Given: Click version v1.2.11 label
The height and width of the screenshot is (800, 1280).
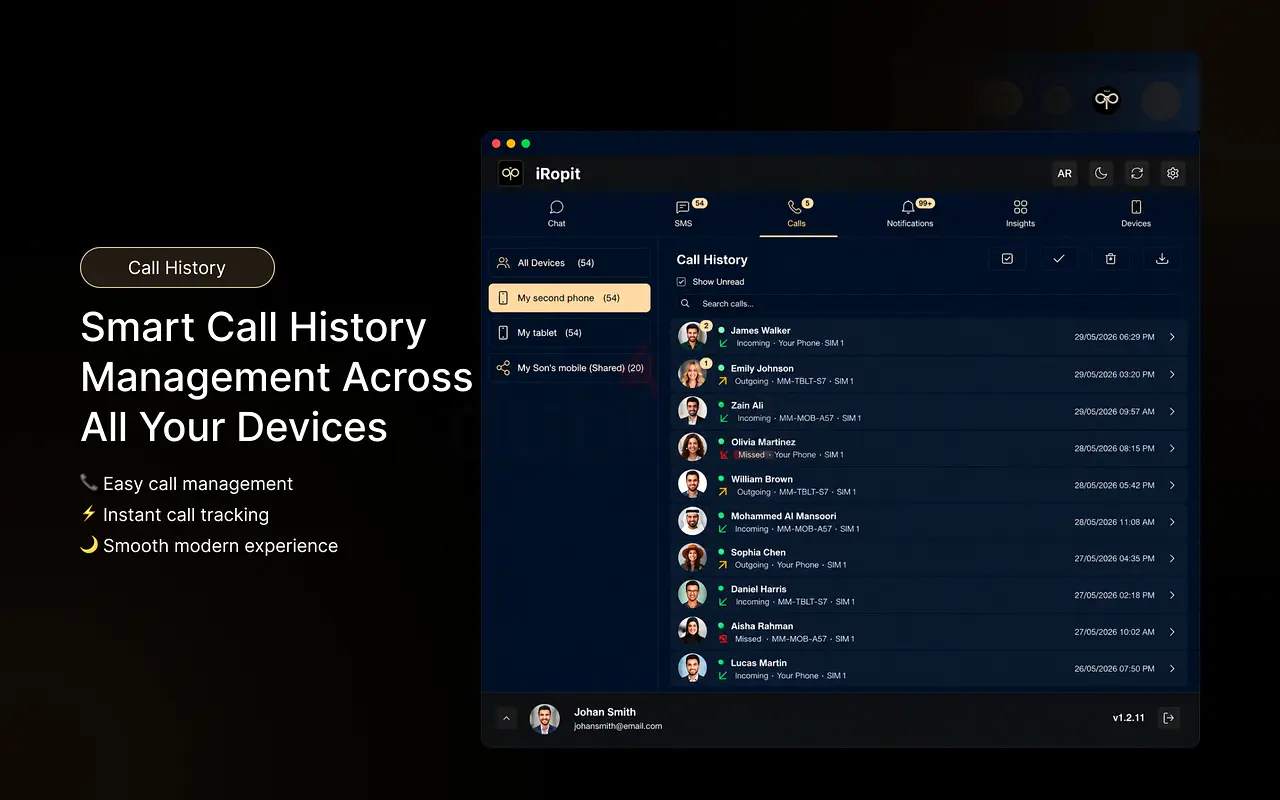Looking at the screenshot, I should click(x=1128, y=718).
